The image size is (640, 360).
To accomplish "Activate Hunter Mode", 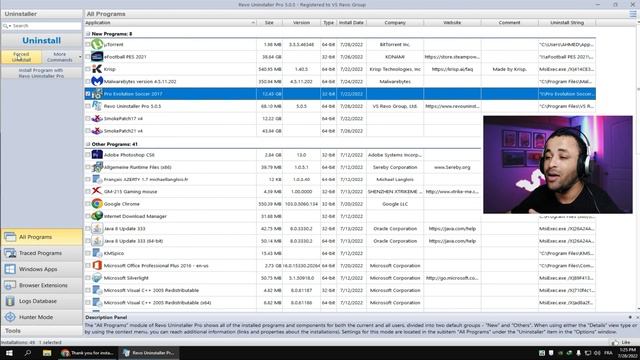I will [41, 317].
